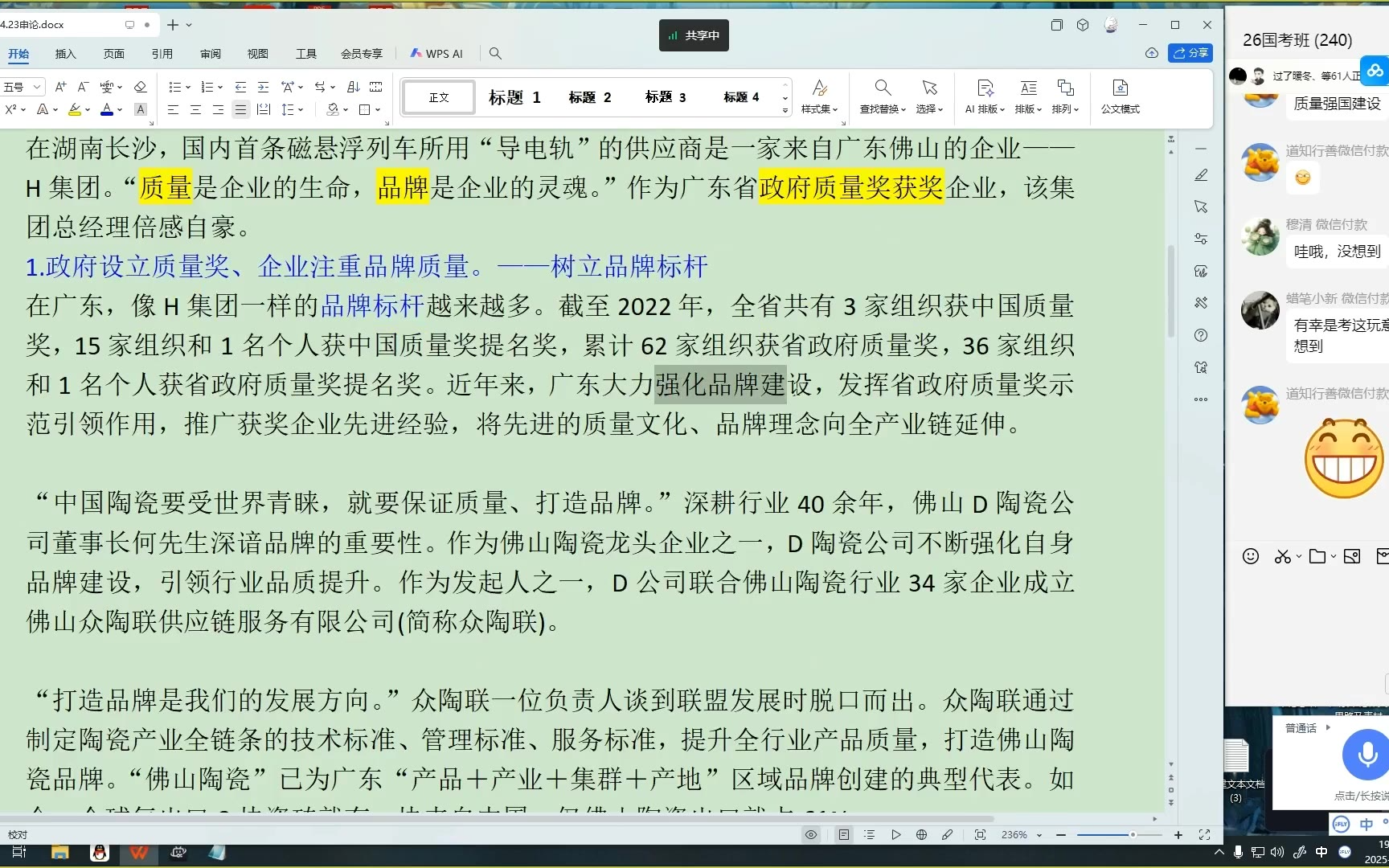Toggle justify alignment in the ribbon
Image resolution: width=1389 pixels, height=868 pixels.
pyautogui.click(x=240, y=109)
